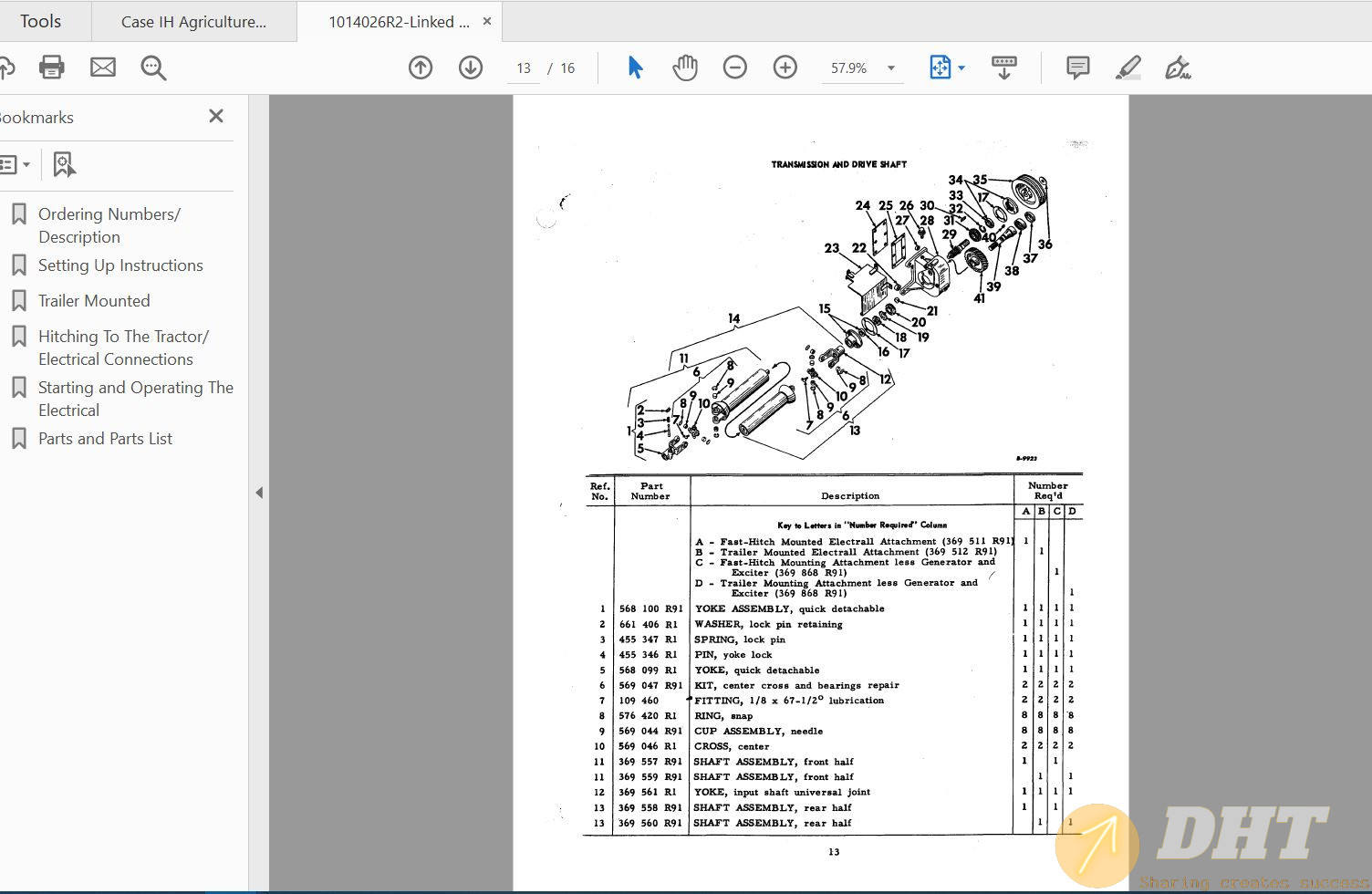Print the document using printer icon
Viewport: 1372px width, 894px height.
coord(52,68)
